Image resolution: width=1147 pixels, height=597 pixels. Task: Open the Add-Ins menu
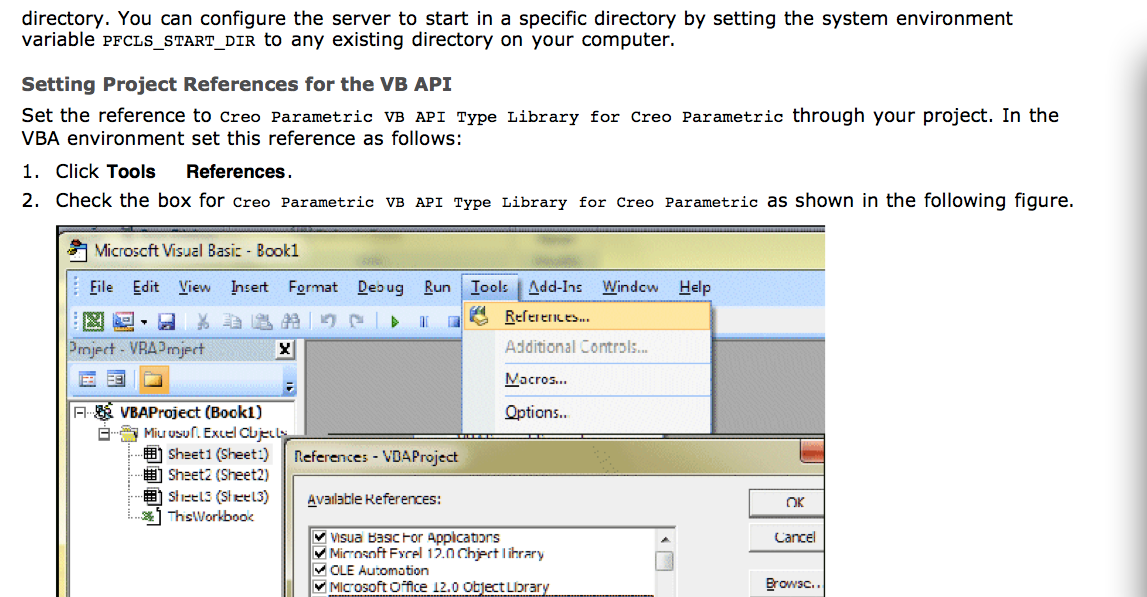click(555, 287)
